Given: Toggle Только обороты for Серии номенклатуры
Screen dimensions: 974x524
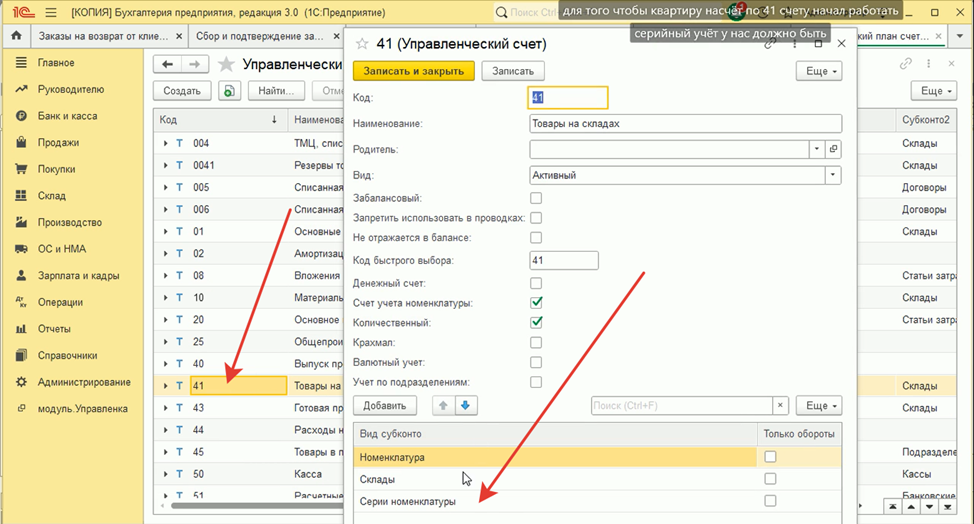Looking at the screenshot, I should click(770, 501).
